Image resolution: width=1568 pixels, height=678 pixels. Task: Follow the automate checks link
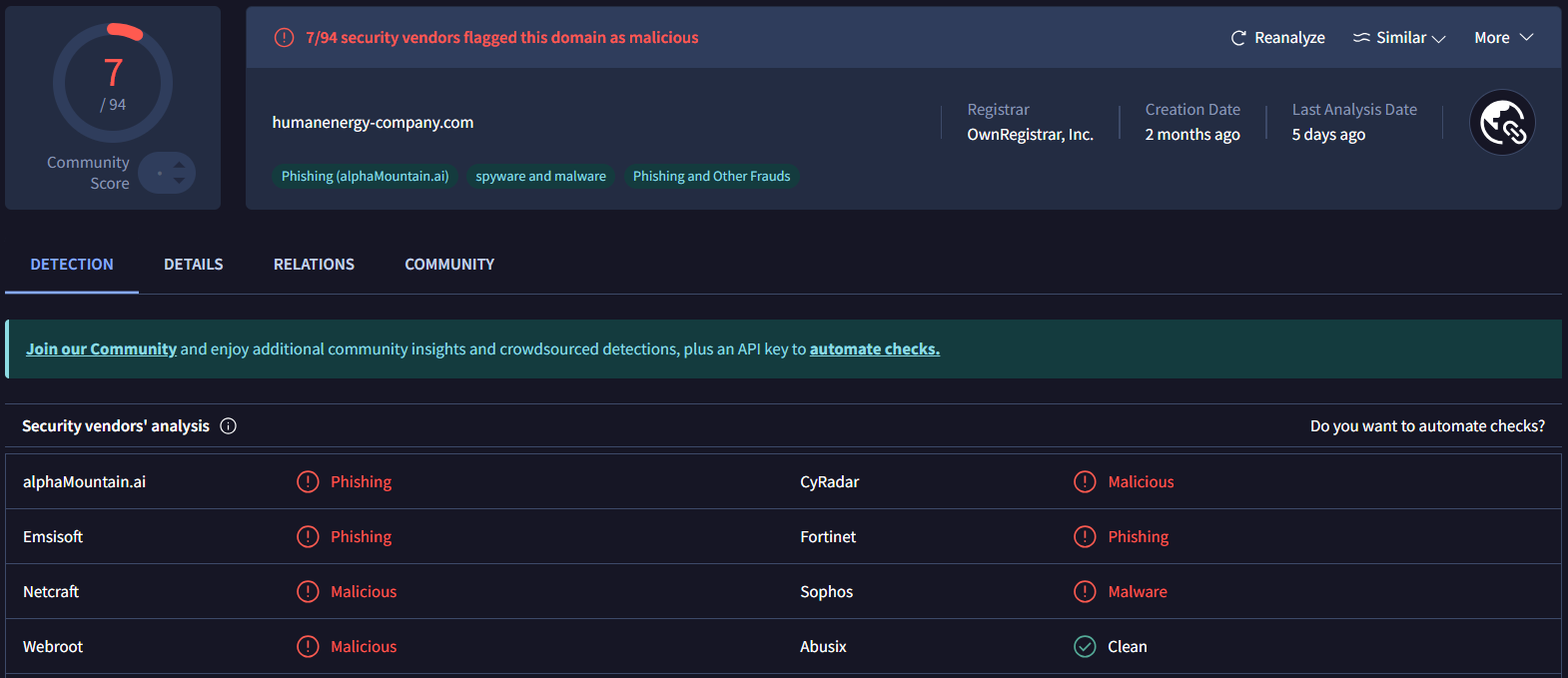click(875, 349)
